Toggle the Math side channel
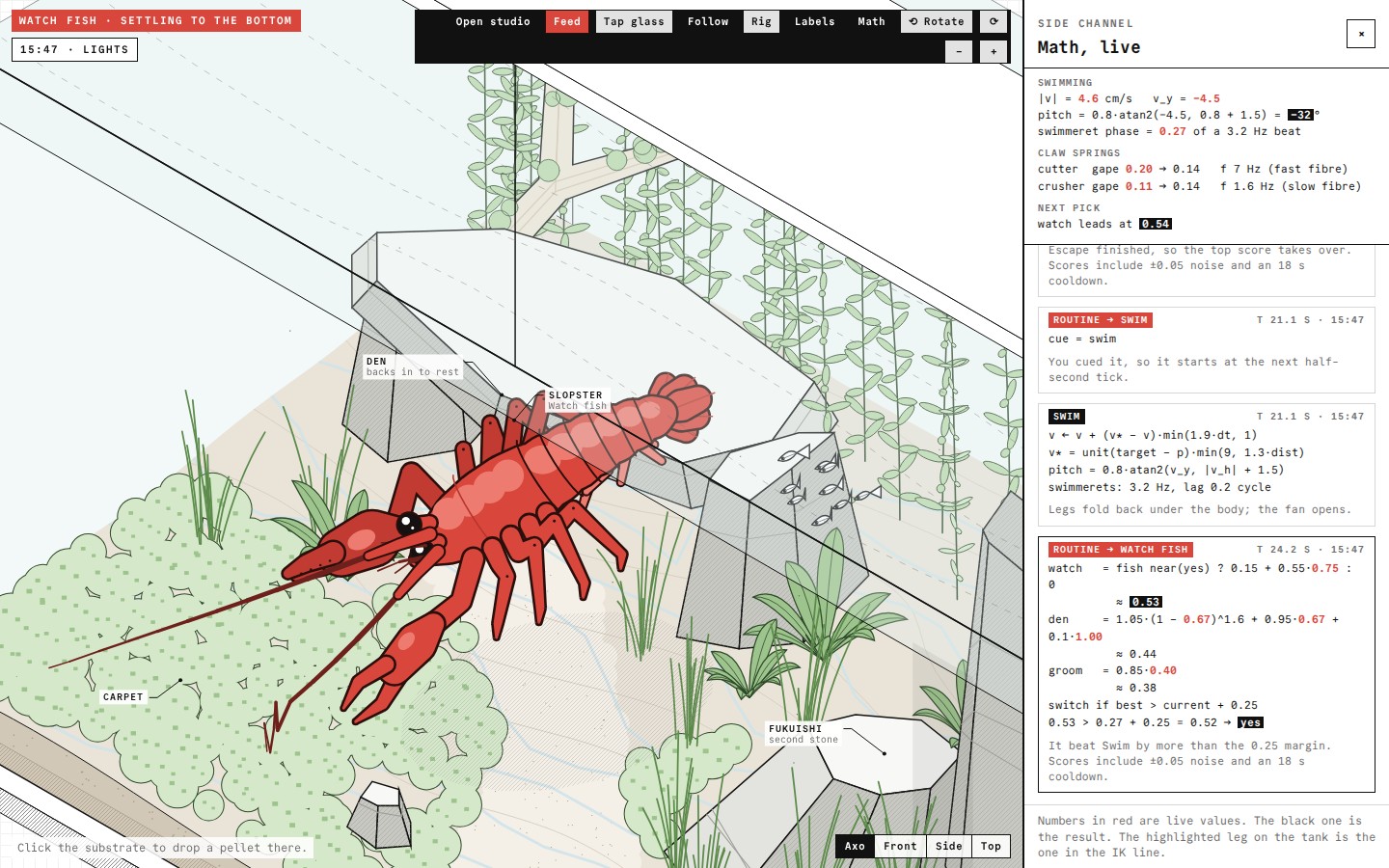The image size is (1389, 868). [871, 21]
